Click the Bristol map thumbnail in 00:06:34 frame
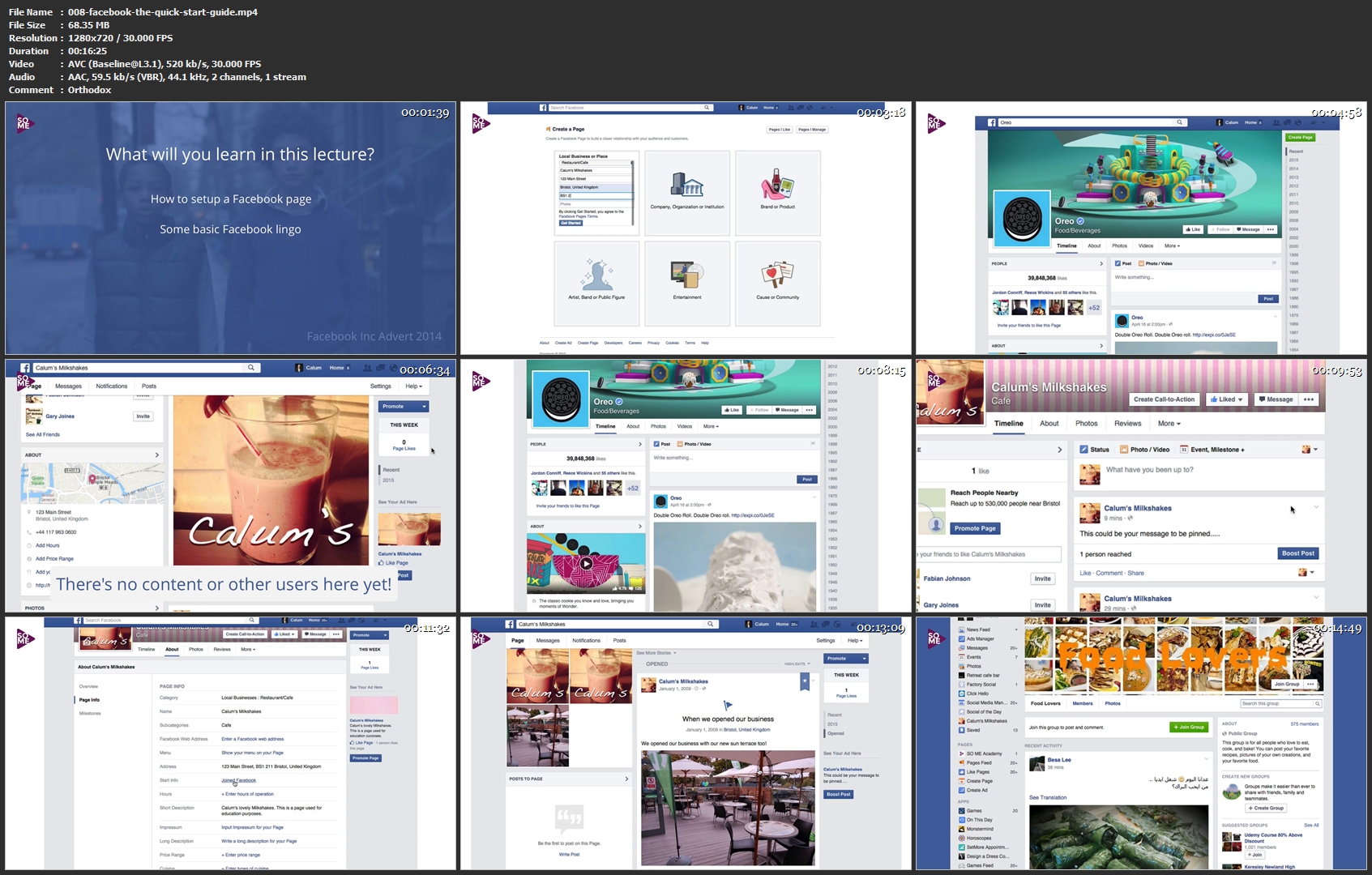1372x875 pixels. 92,483
